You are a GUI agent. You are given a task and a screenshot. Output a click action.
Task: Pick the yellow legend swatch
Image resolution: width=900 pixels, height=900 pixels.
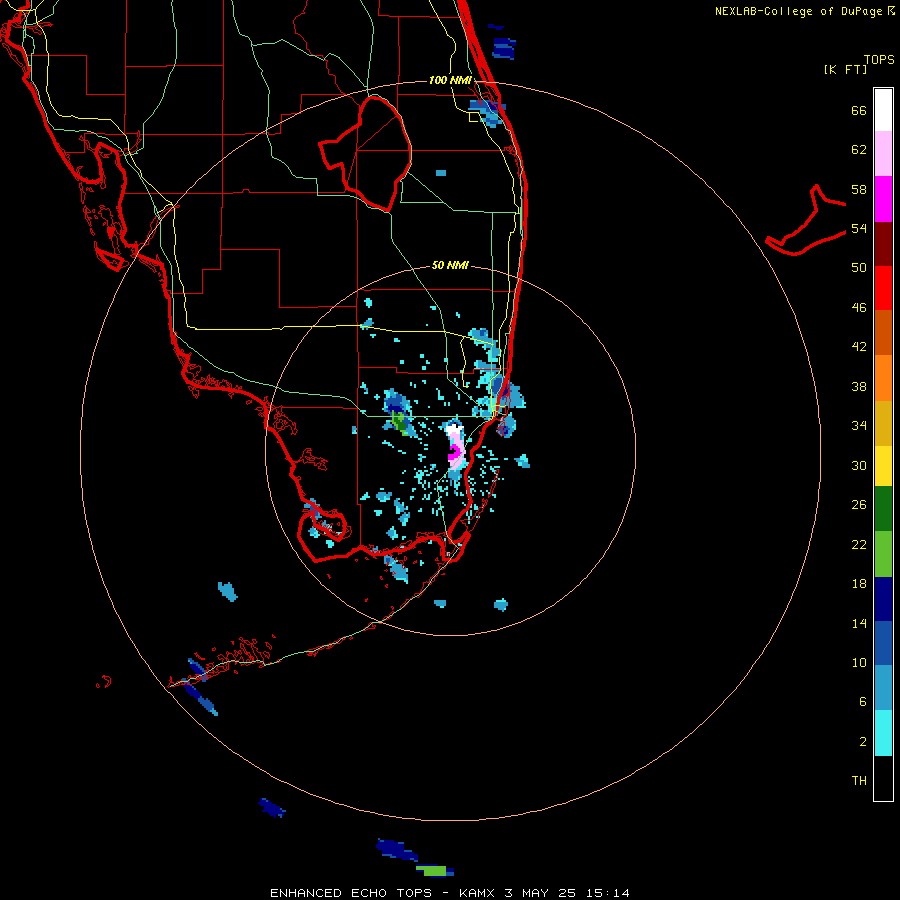tap(883, 466)
